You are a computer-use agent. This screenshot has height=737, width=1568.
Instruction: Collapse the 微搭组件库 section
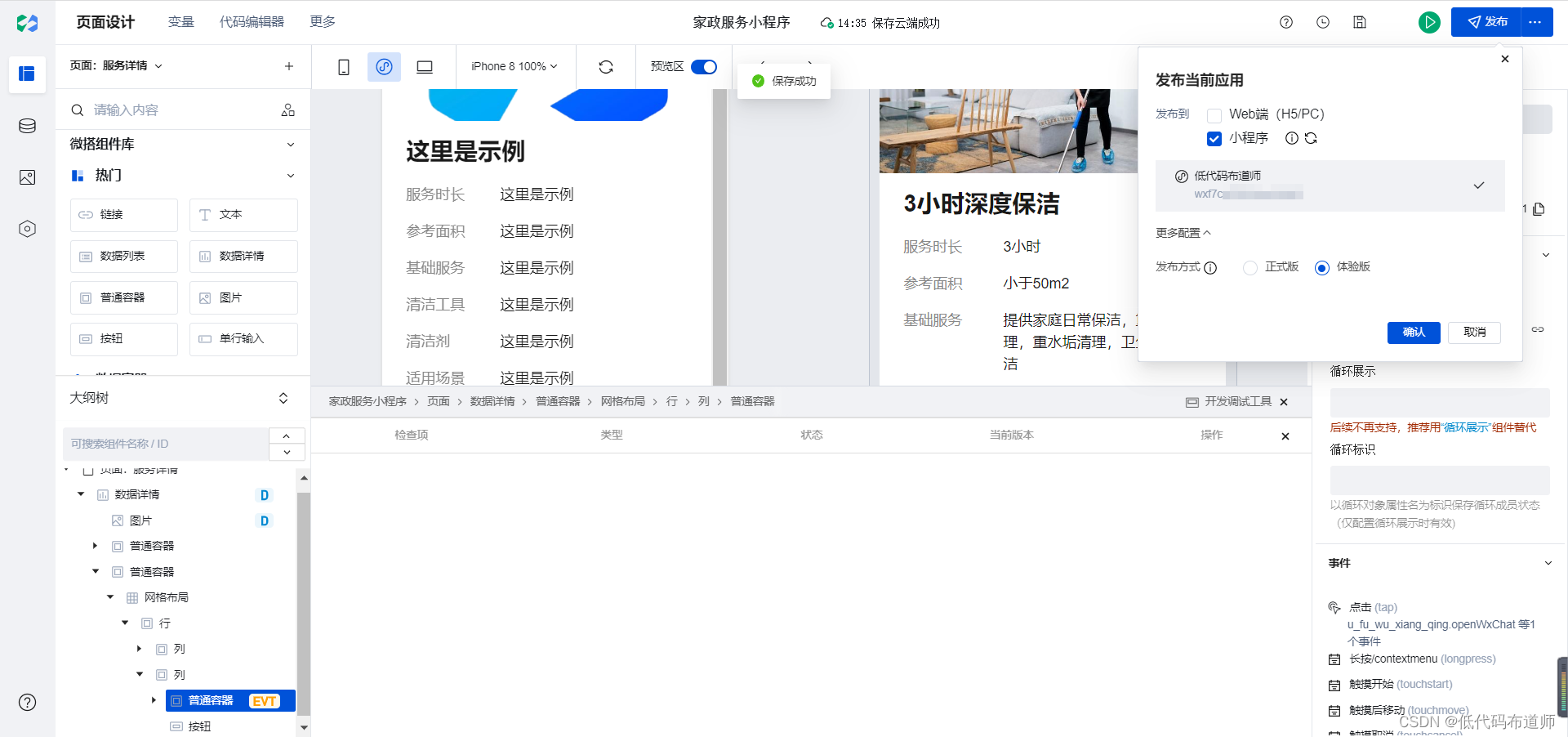(291, 145)
